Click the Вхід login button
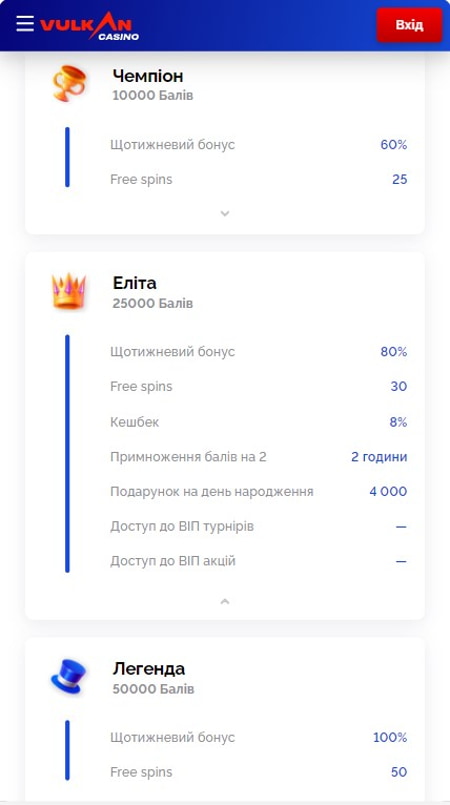 (409, 25)
